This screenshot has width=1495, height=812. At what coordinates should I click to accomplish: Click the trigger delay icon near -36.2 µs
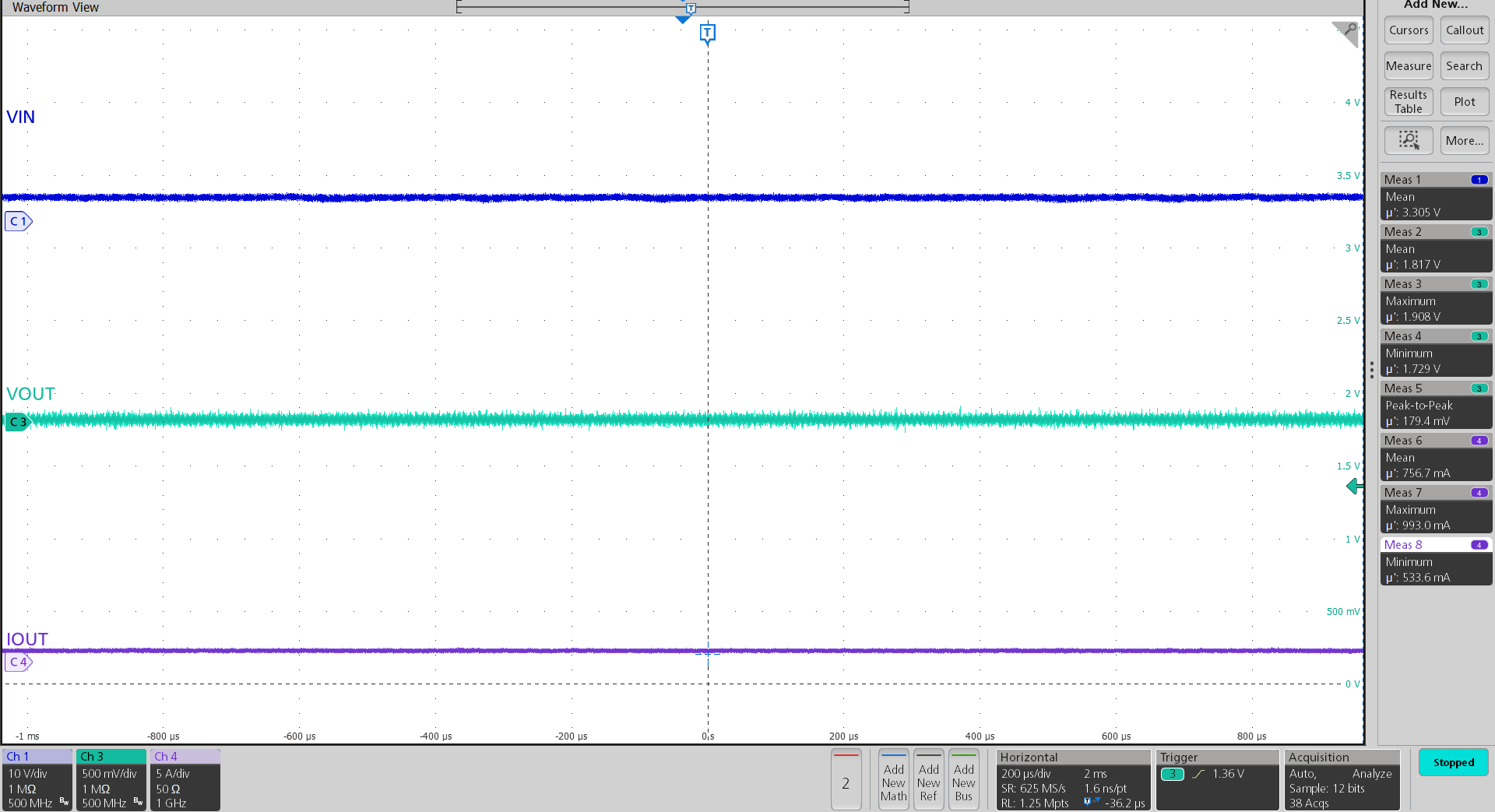point(1092,801)
